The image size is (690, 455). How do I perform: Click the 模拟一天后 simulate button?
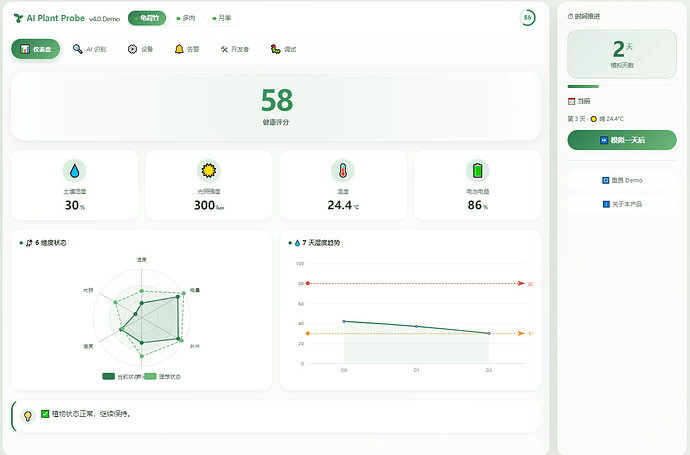tap(622, 140)
